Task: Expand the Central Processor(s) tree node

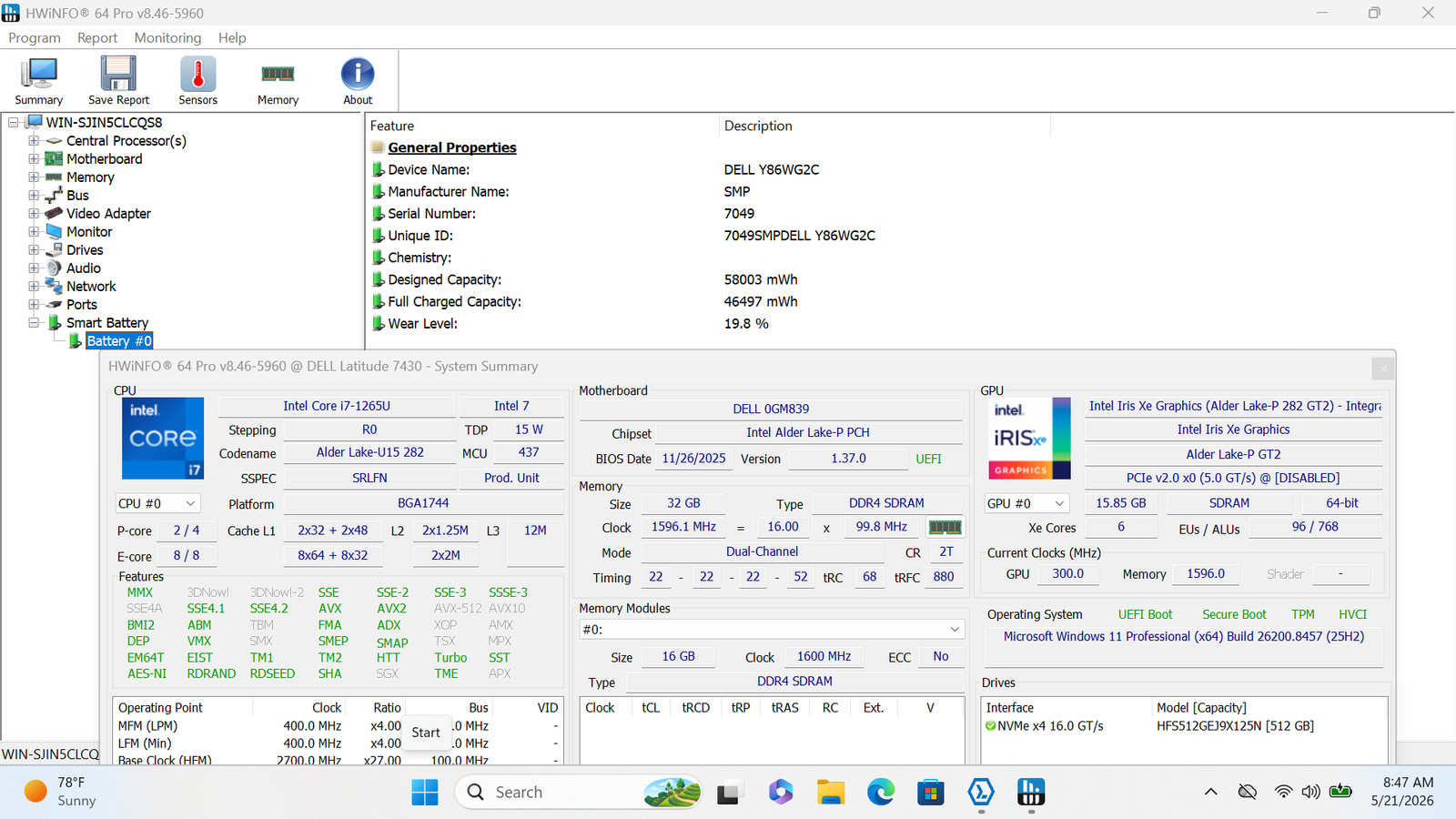Action: [x=34, y=141]
